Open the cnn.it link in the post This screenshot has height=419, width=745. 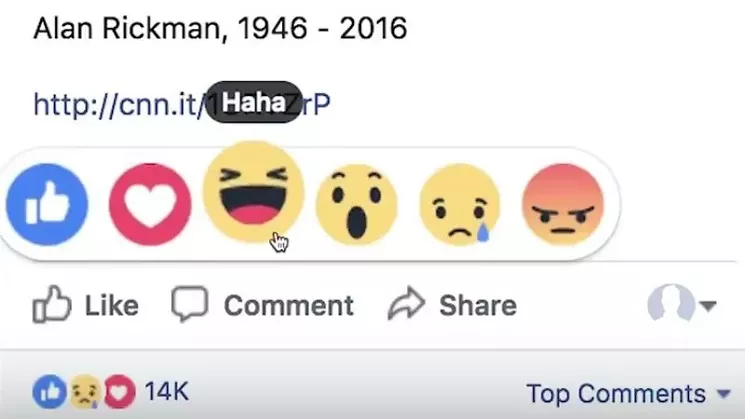[x=181, y=104]
